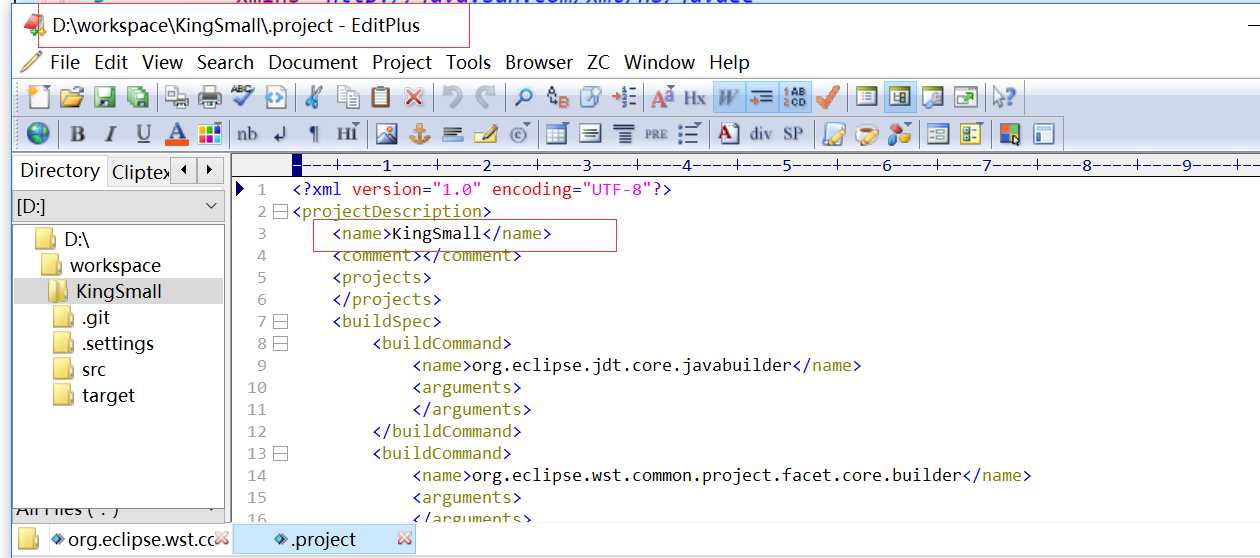Open the Project menu
Screen dimensions: 1260x558
402,62
